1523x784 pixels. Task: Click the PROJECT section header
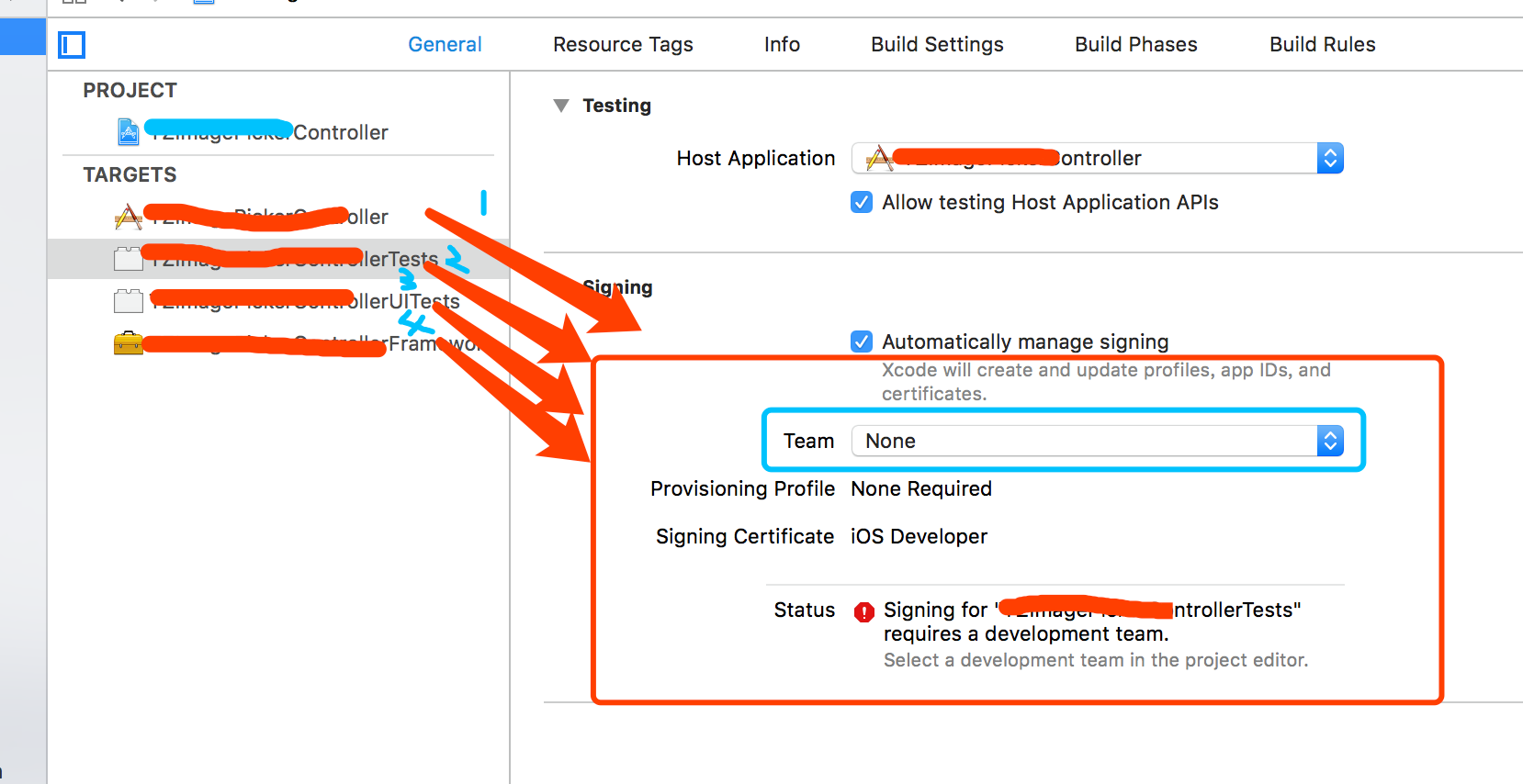pos(130,90)
